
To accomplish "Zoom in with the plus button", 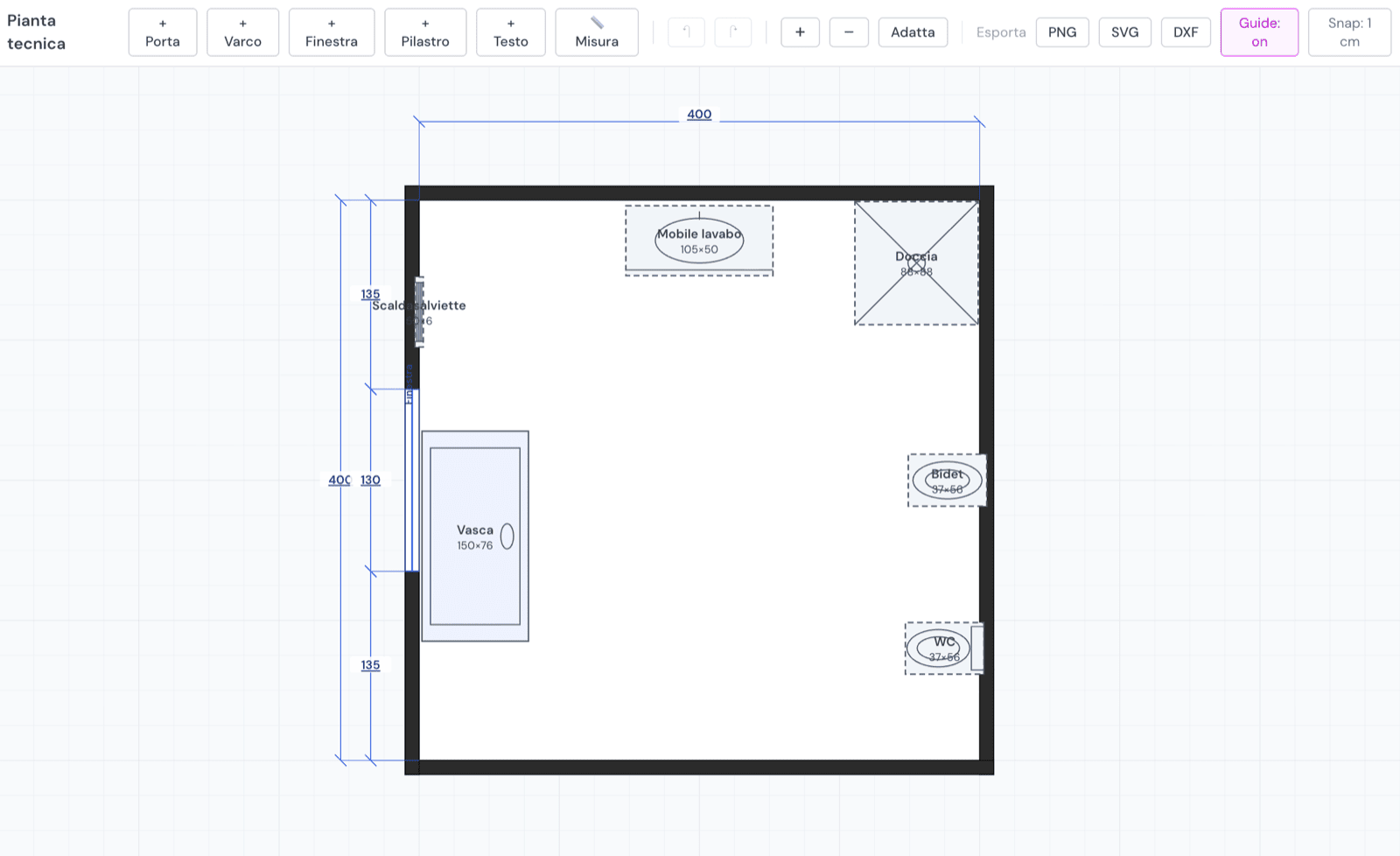I will 800,32.
